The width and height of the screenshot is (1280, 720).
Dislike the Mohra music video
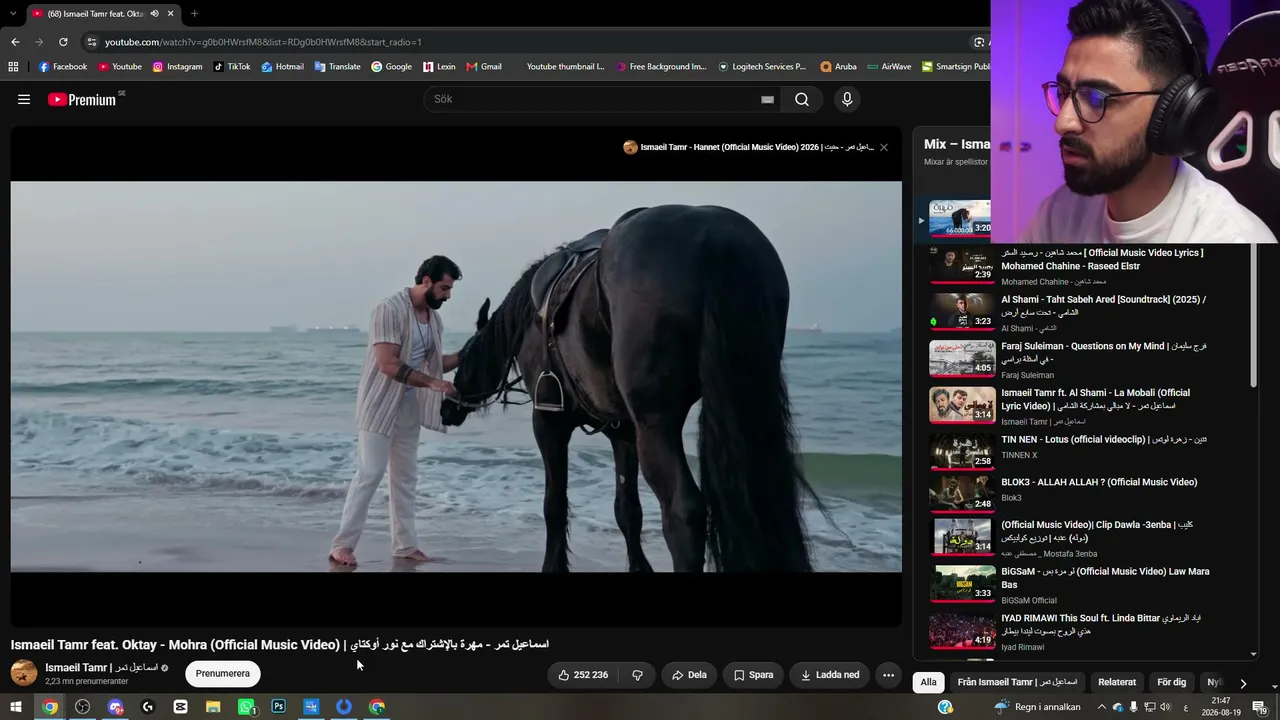[x=637, y=675]
